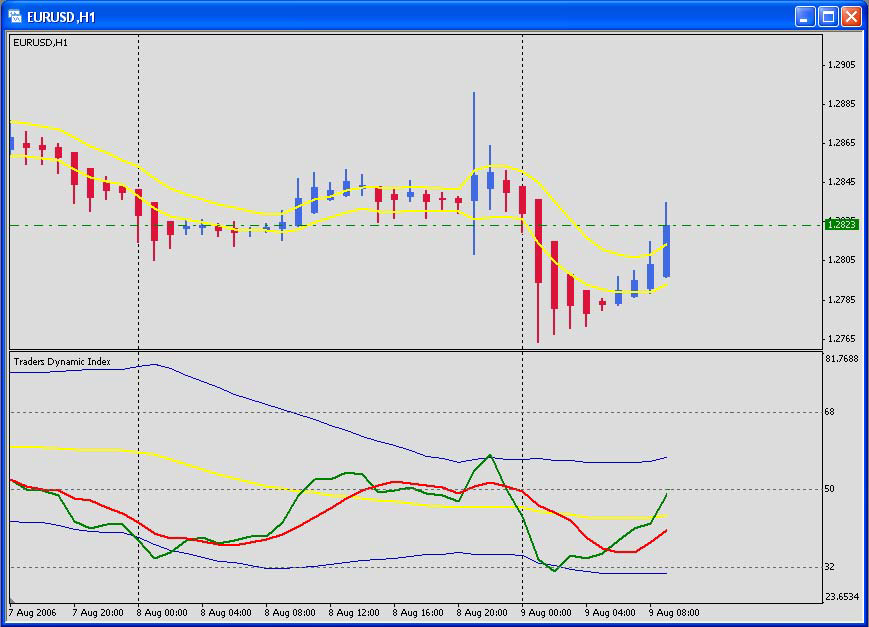Select the 9 Aug 00:00 time label
The image size is (869, 627).
(550, 612)
